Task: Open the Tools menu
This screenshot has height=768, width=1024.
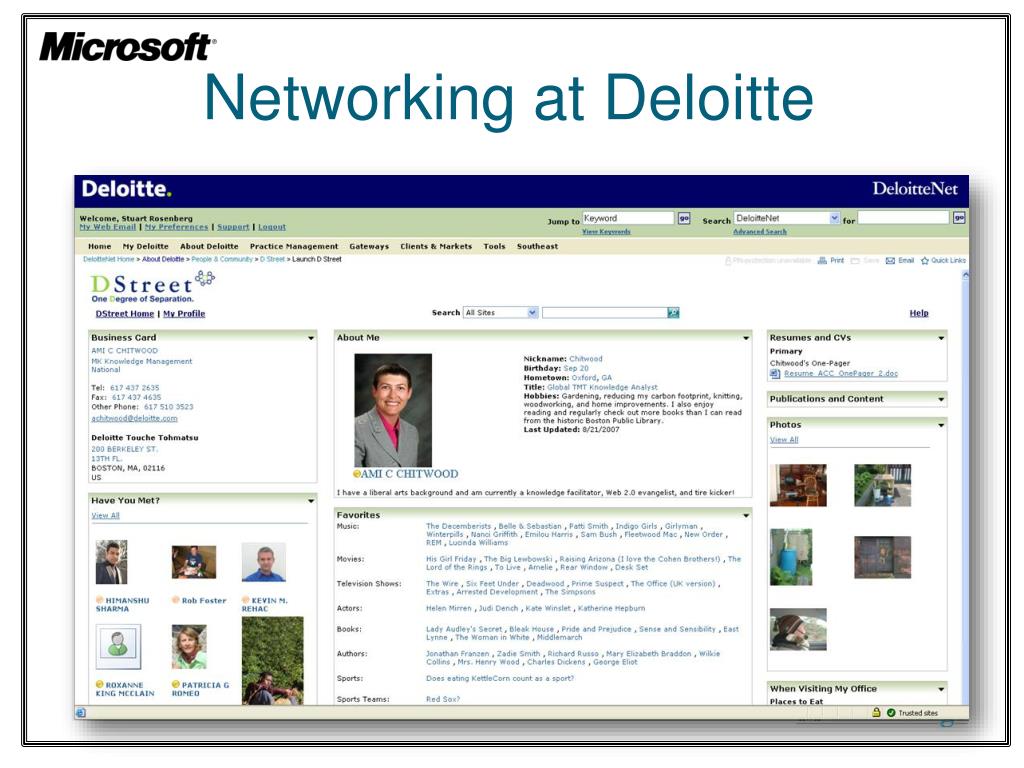Action: coord(494,247)
